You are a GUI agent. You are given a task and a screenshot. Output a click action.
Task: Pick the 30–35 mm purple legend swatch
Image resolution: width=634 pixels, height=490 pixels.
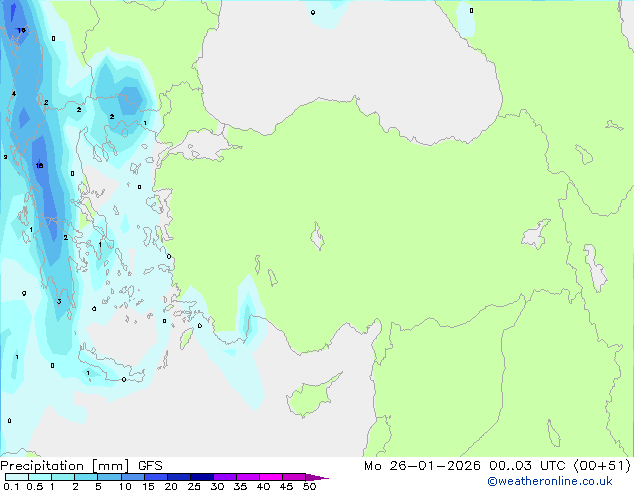point(225,477)
